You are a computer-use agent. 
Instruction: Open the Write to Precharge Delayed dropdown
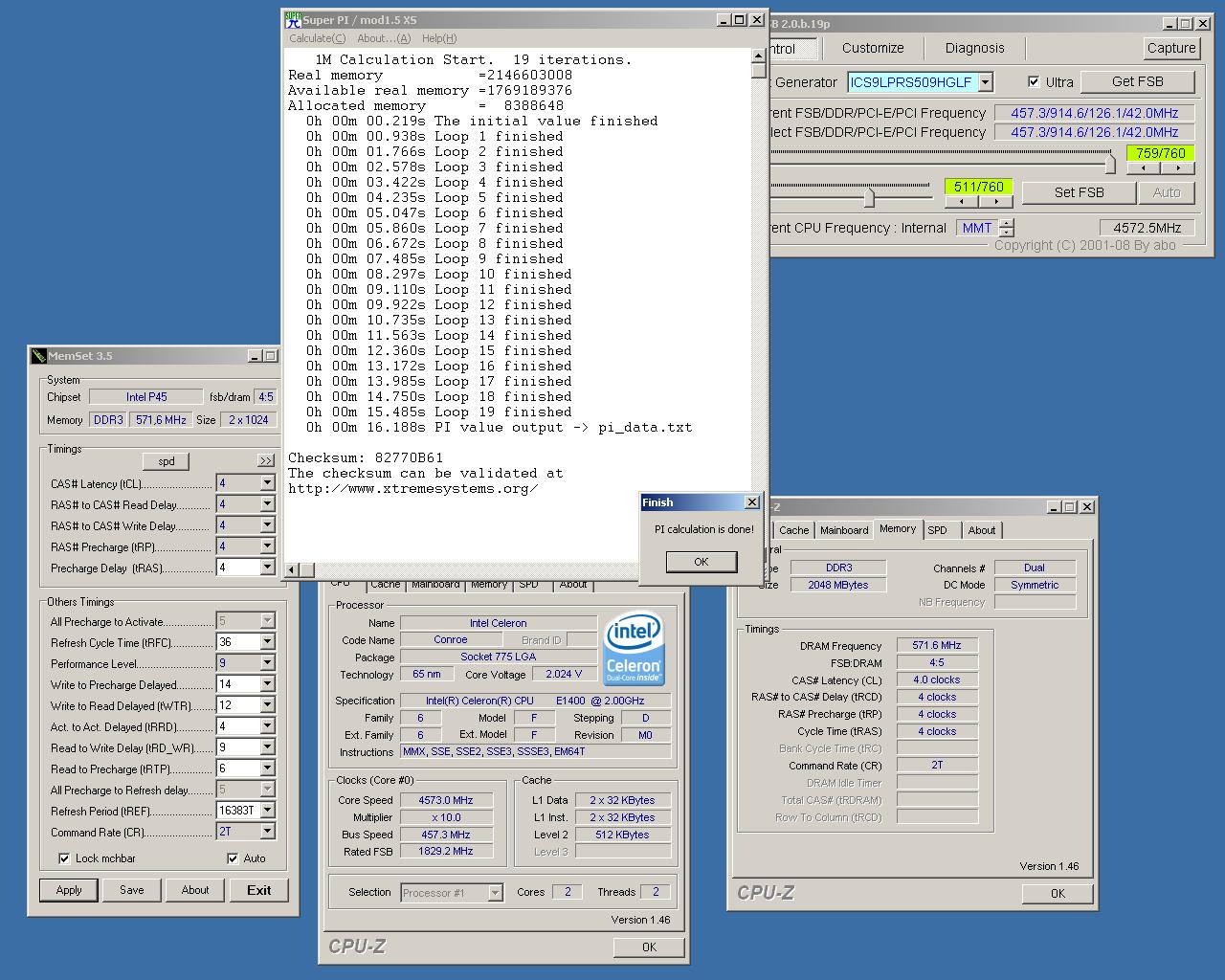coord(267,684)
